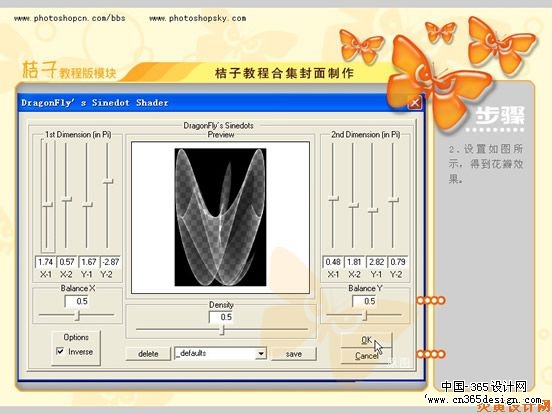Click 1st Dimension X-2 field showing 0.57
The width and height of the screenshot is (552, 414).
(67, 262)
